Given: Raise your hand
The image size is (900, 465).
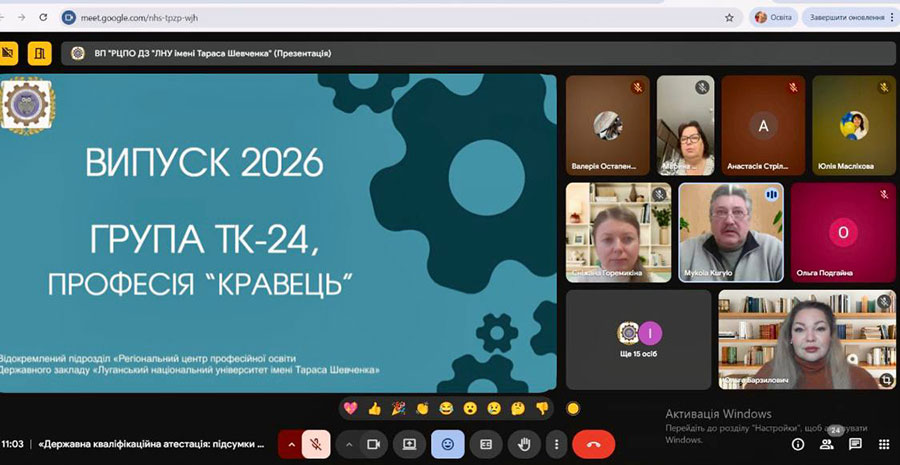Looking at the screenshot, I should click(x=524, y=444).
